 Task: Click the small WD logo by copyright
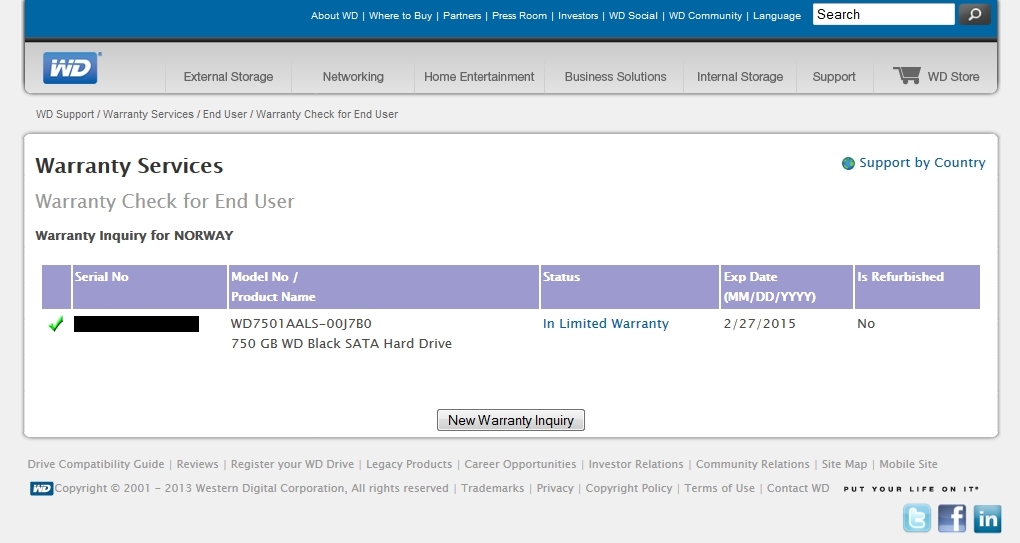(42, 488)
